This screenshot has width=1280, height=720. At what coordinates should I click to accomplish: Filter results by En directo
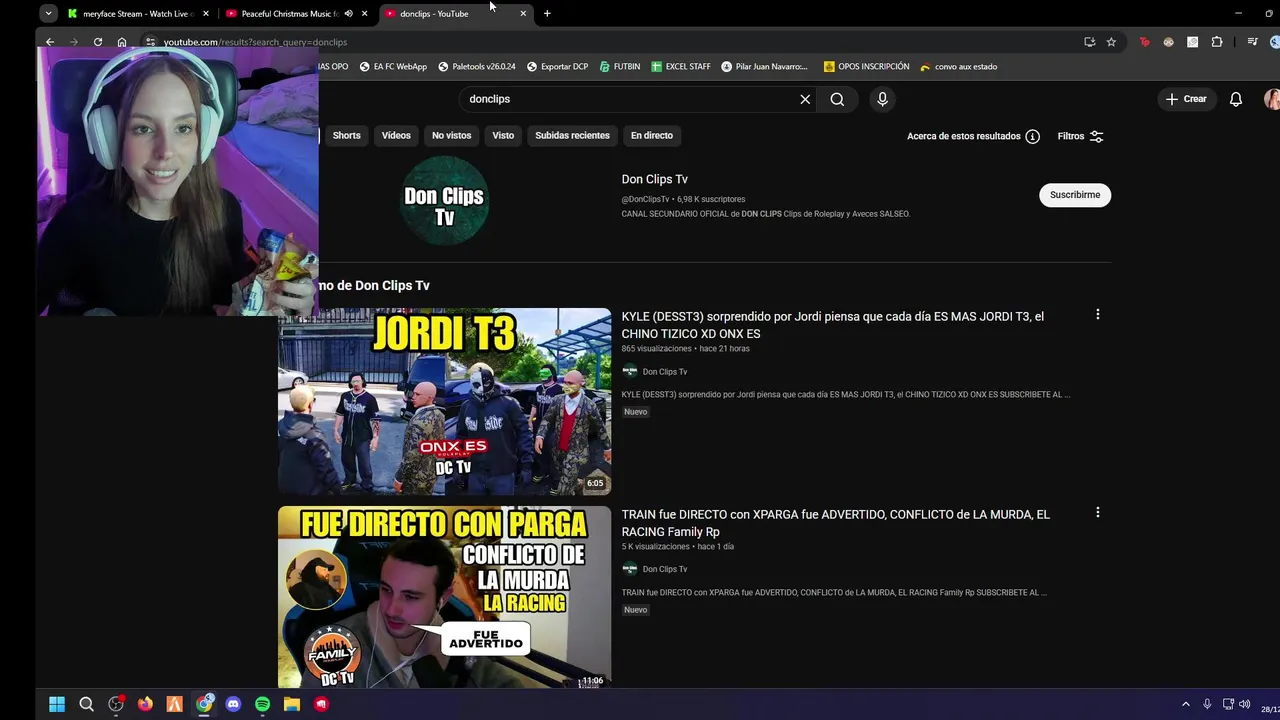click(652, 135)
